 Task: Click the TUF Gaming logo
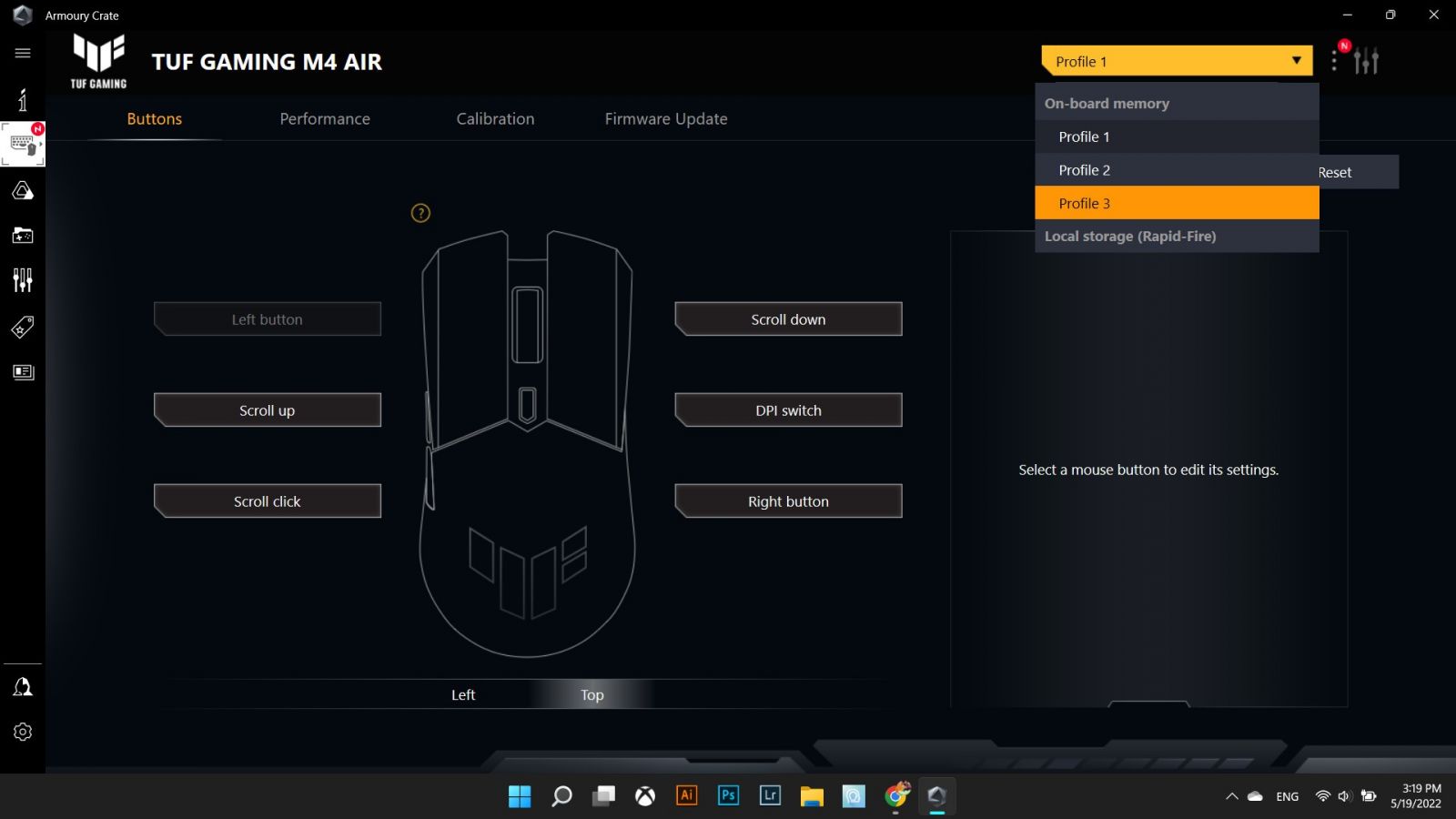[98, 61]
